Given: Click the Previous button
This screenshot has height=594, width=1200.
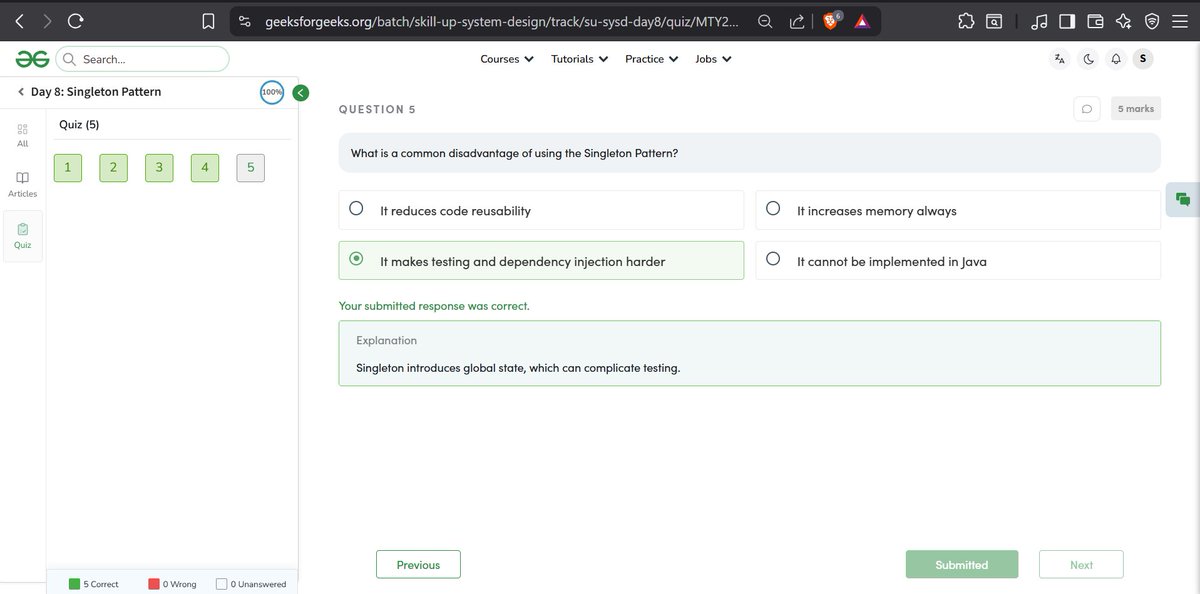Looking at the screenshot, I should click(418, 564).
